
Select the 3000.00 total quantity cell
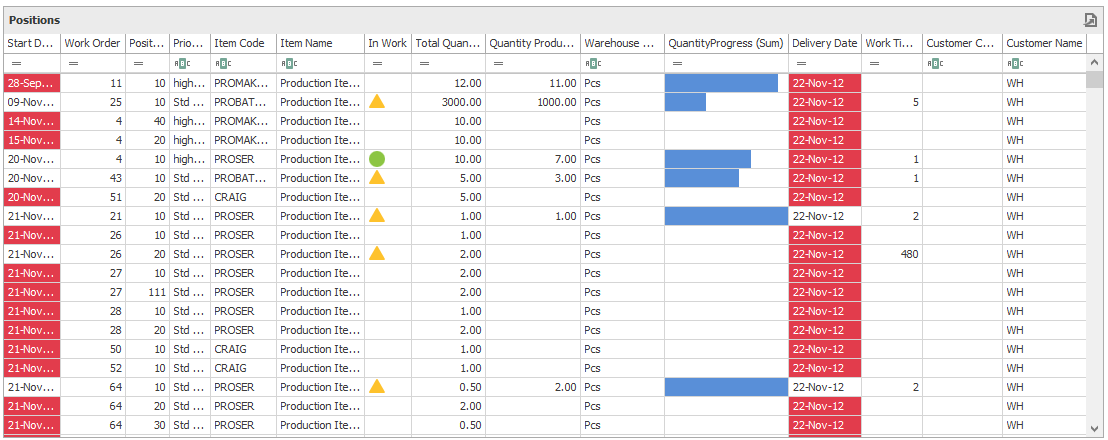click(446, 102)
